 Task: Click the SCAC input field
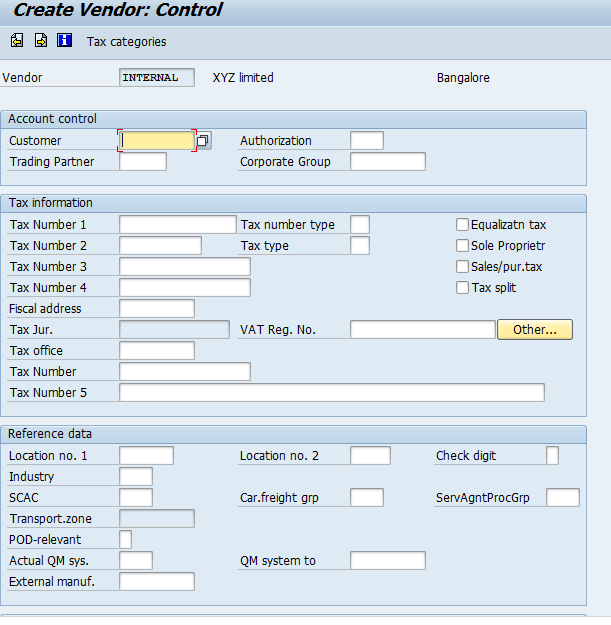tap(136, 498)
